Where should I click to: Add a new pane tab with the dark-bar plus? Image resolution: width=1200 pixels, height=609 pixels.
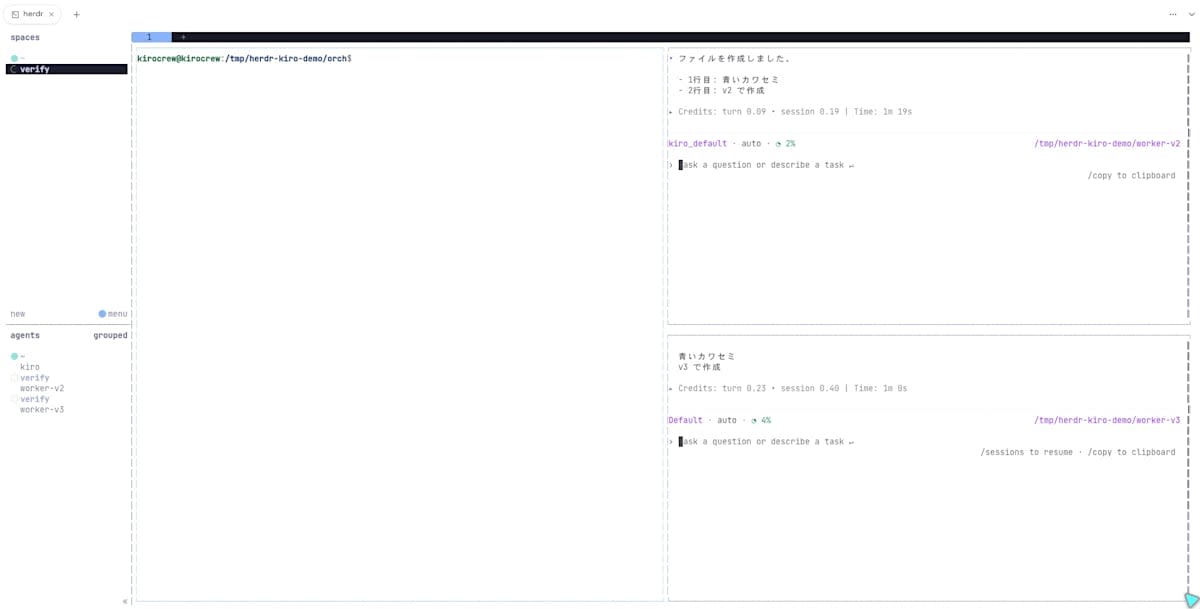coord(183,37)
